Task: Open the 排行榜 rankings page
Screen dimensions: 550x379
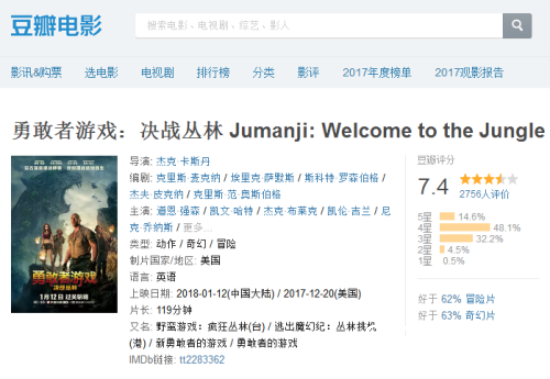Action: coord(213,73)
